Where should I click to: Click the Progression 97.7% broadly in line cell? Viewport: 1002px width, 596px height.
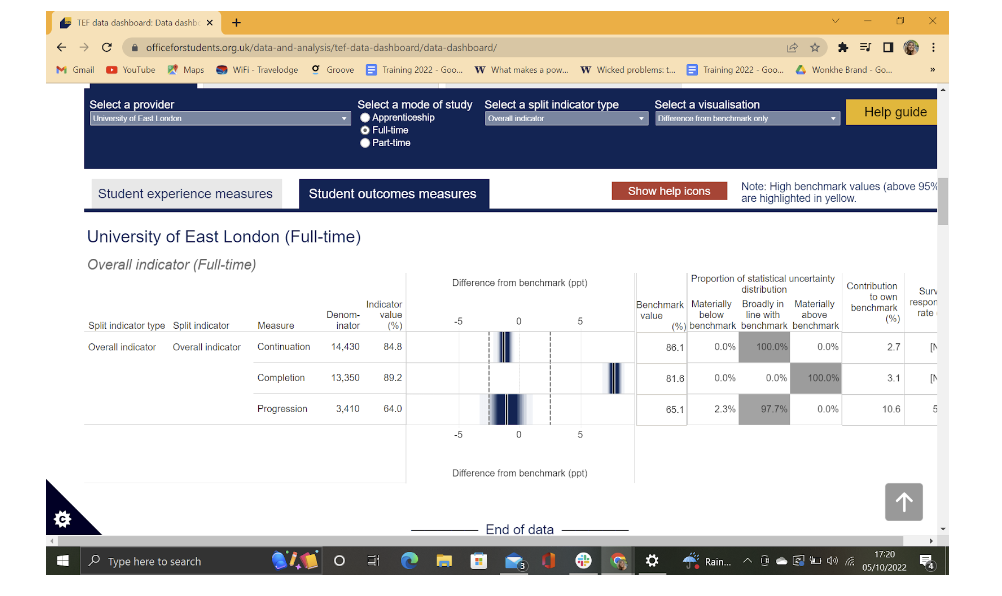tap(764, 409)
